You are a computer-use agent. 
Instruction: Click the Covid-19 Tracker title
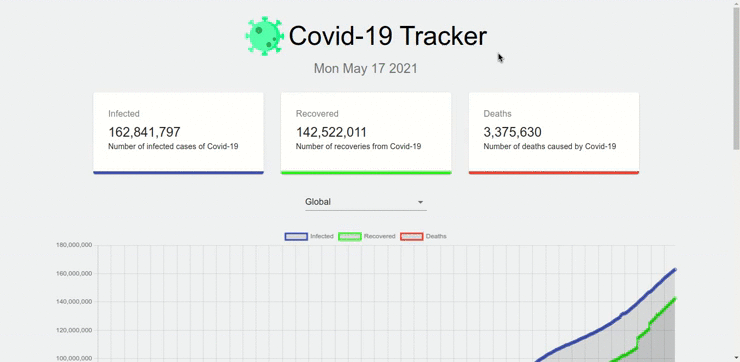tap(387, 36)
